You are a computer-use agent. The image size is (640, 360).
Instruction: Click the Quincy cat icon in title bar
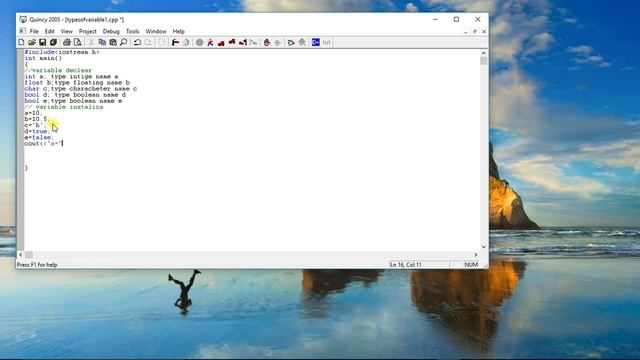coord(23,19)
